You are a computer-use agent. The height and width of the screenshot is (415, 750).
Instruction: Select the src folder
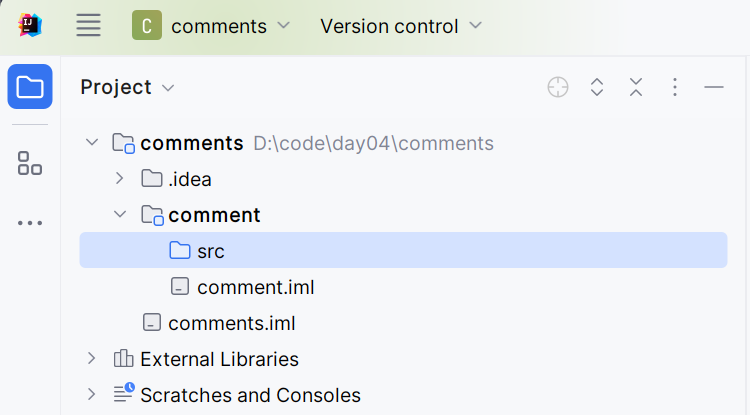(210, 251)
